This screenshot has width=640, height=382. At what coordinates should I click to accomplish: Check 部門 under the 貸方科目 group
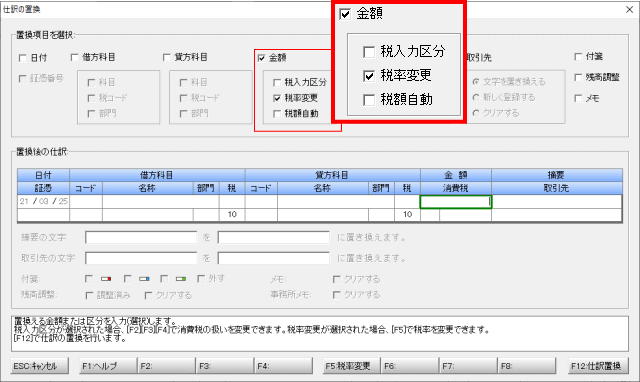(x=184, y=113)
